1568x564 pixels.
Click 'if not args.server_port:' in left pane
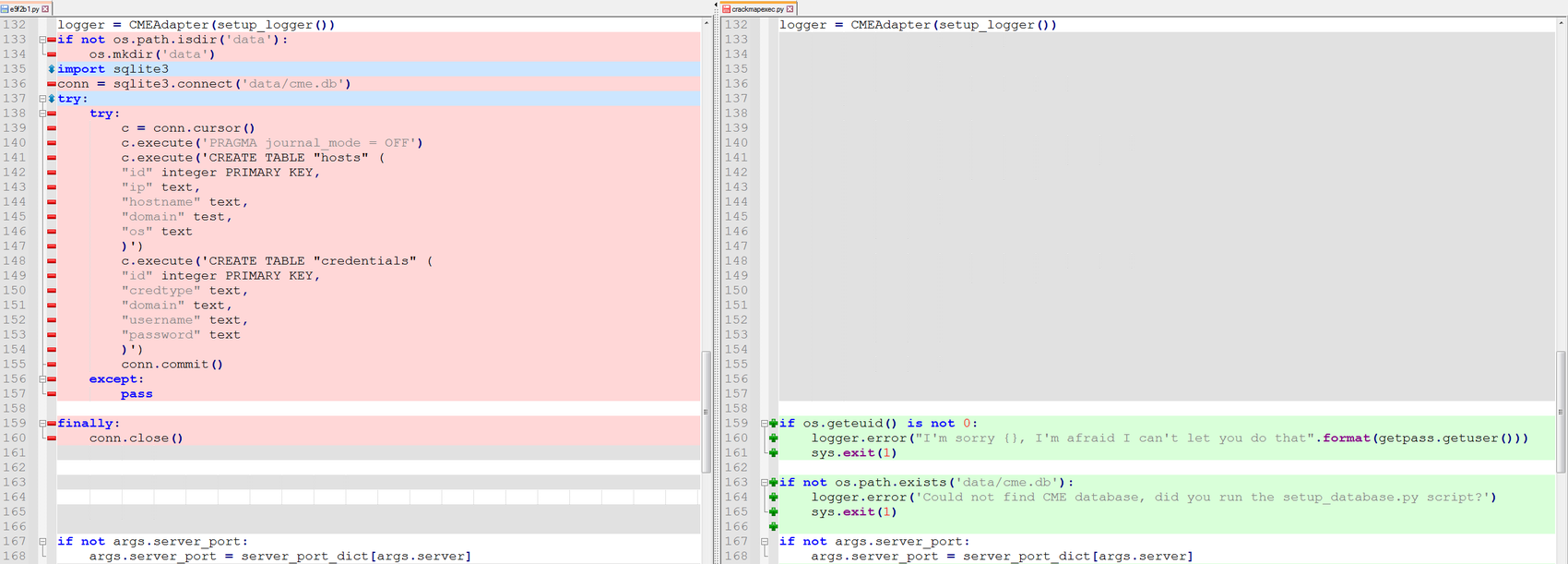point(152,542)
